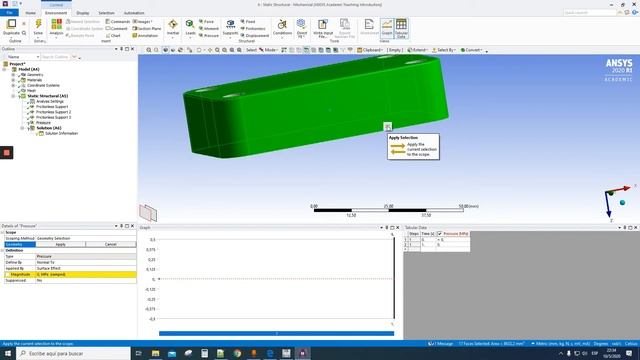640x360 pixels.
Task: Insert a Force load
Action: [207, 21]
